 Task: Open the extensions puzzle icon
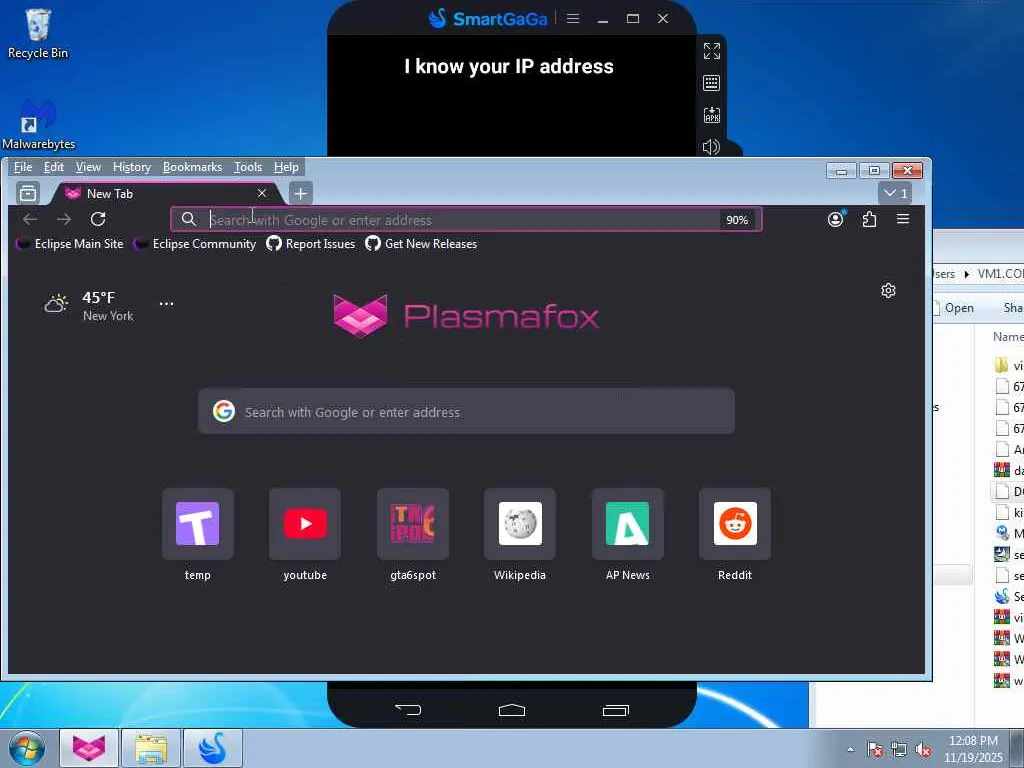click(869, 219)
